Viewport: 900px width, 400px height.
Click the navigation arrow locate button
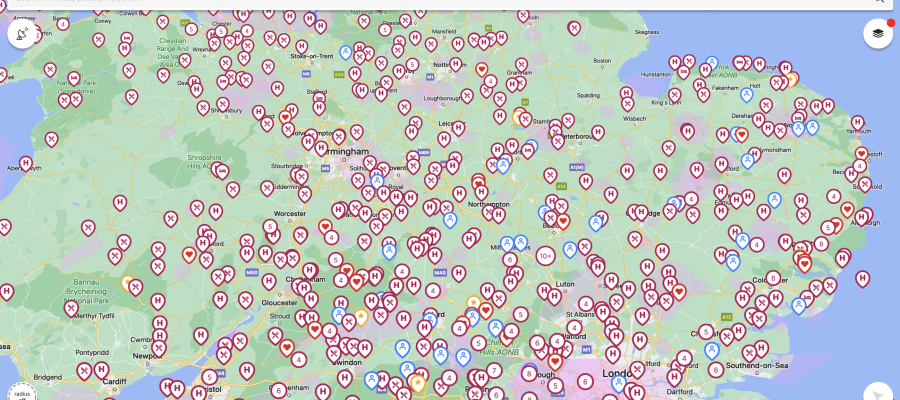878,393
